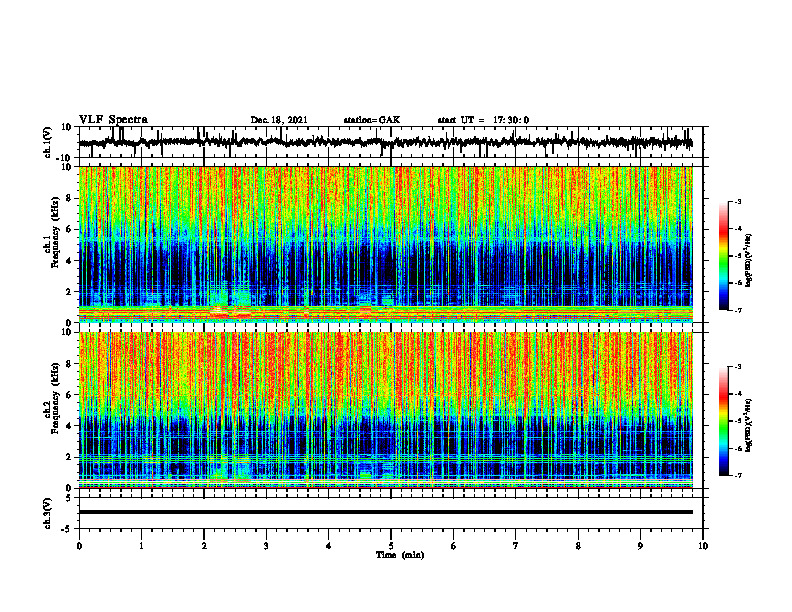792x612 pixels.
Task: Click the "2" kHz label on ch.1 spectrogram axis
Action: click(69, 291)
